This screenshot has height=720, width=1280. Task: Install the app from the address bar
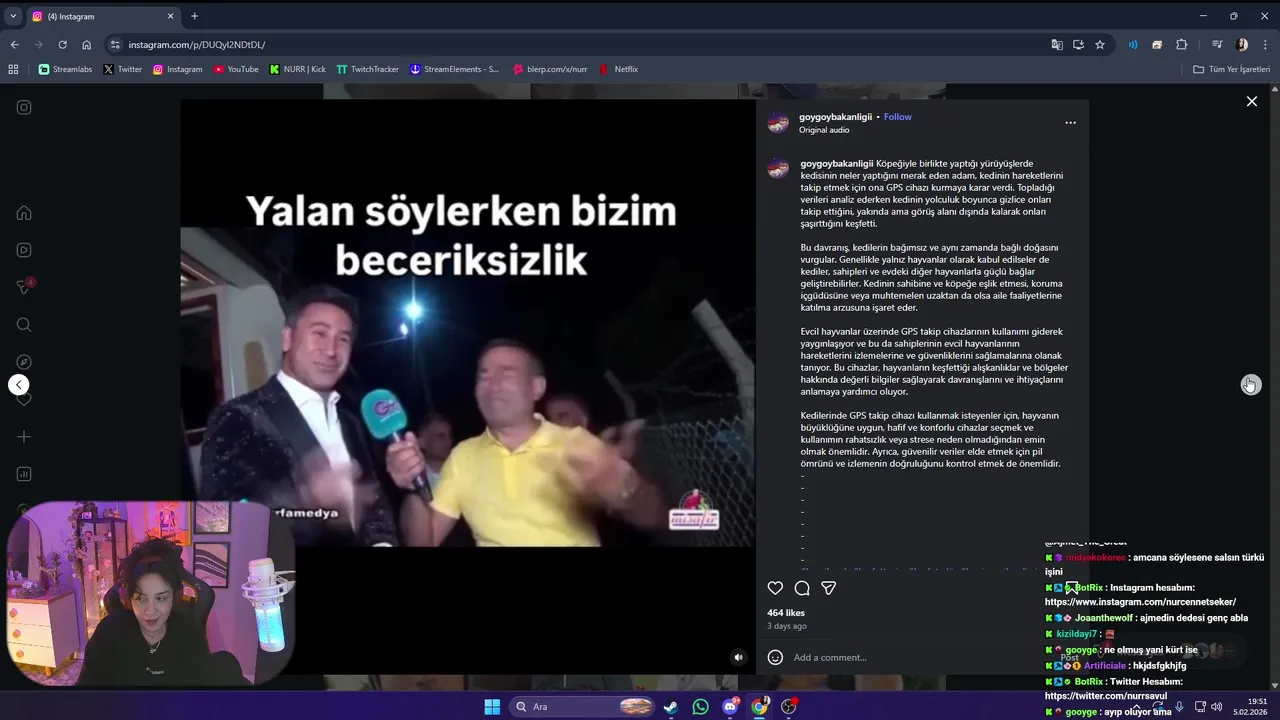point(1078,44)
